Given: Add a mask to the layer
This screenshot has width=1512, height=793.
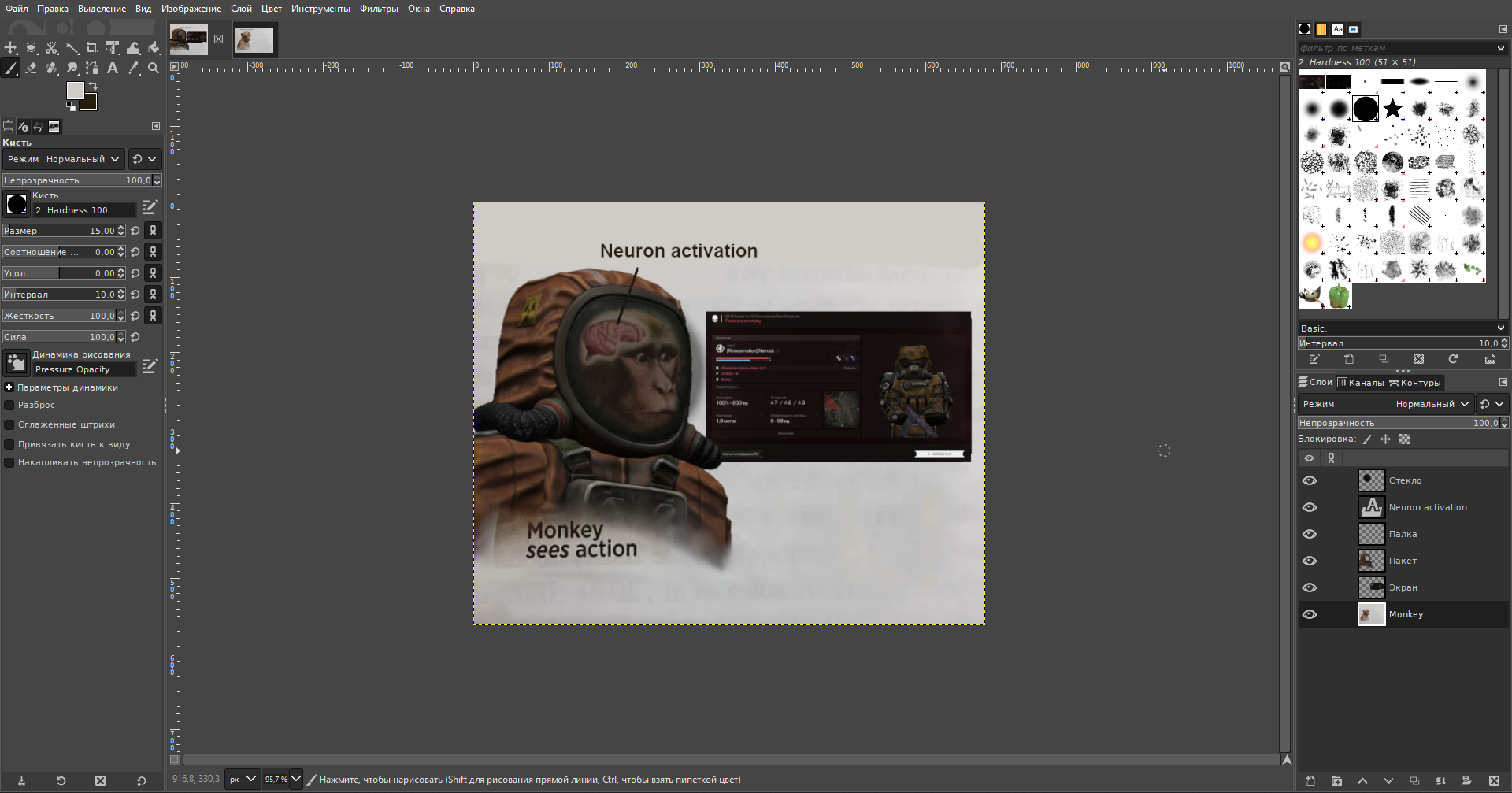Looking at the screenshot, I should [x=1466, y=781].
